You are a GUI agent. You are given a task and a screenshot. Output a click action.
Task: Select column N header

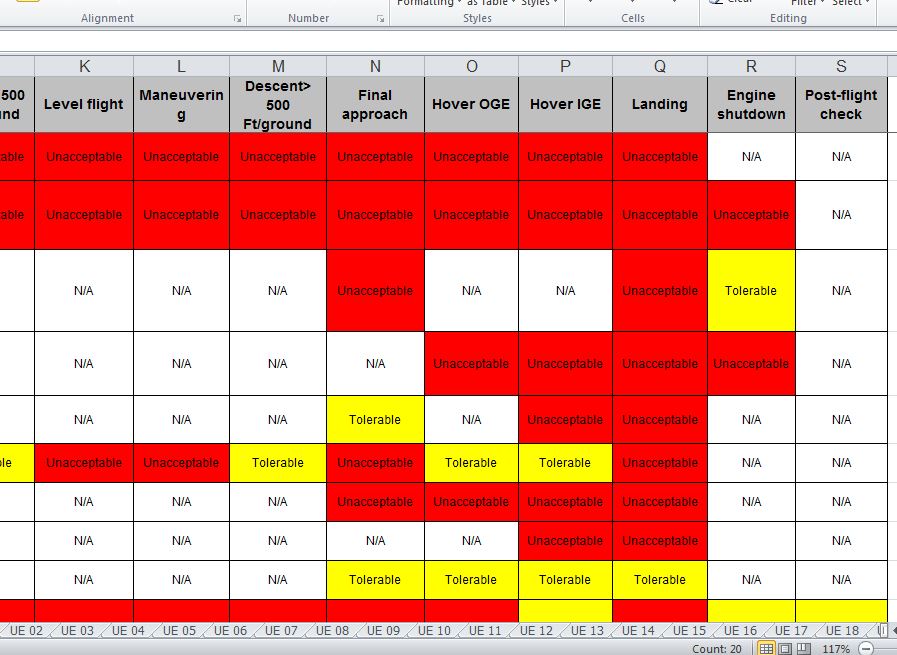[375, 66]
